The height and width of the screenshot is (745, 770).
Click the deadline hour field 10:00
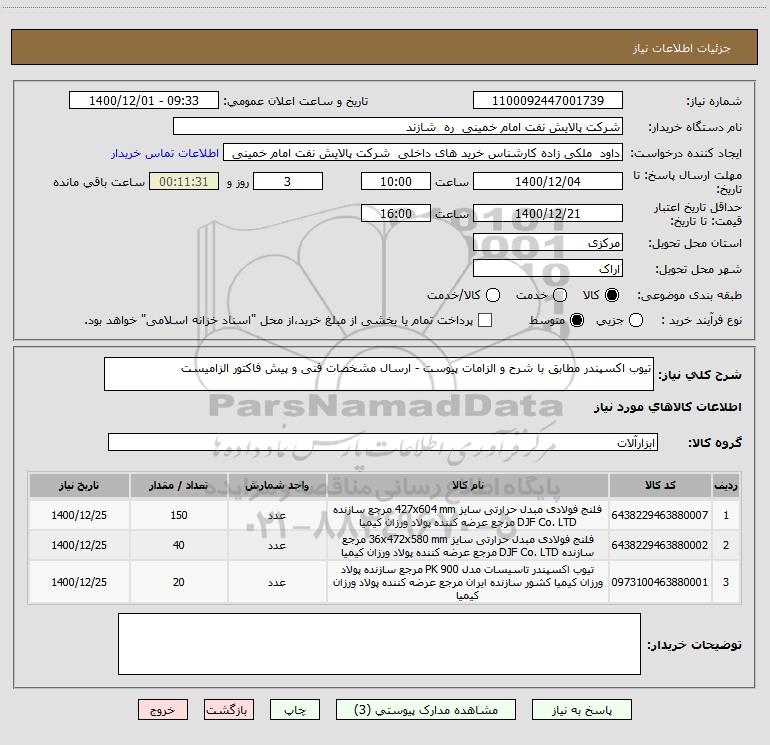pos(396,181)
